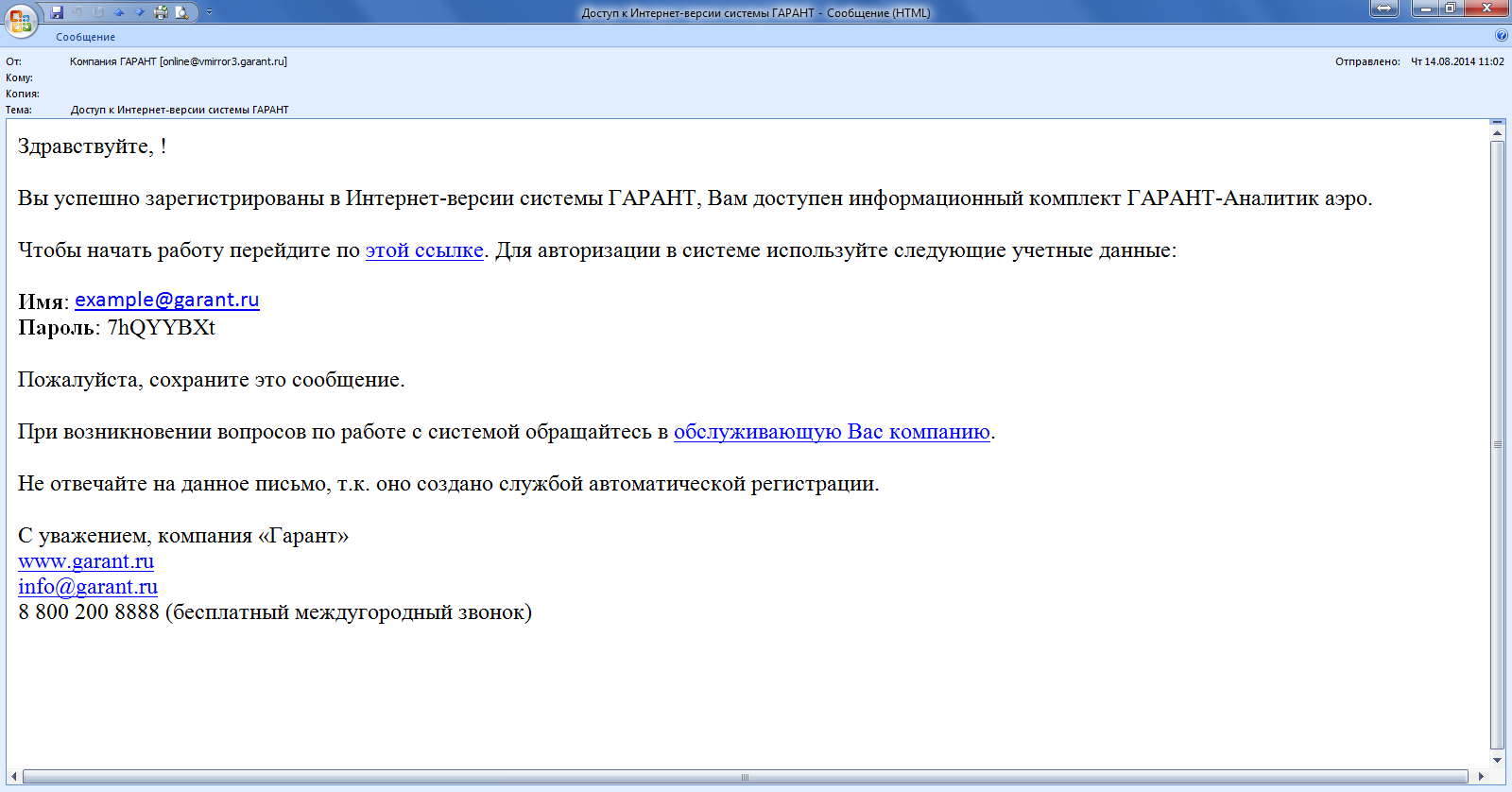1512x792 pixels.
Task: Click the blue Help question mark icon
Action: coord(1502,36)
